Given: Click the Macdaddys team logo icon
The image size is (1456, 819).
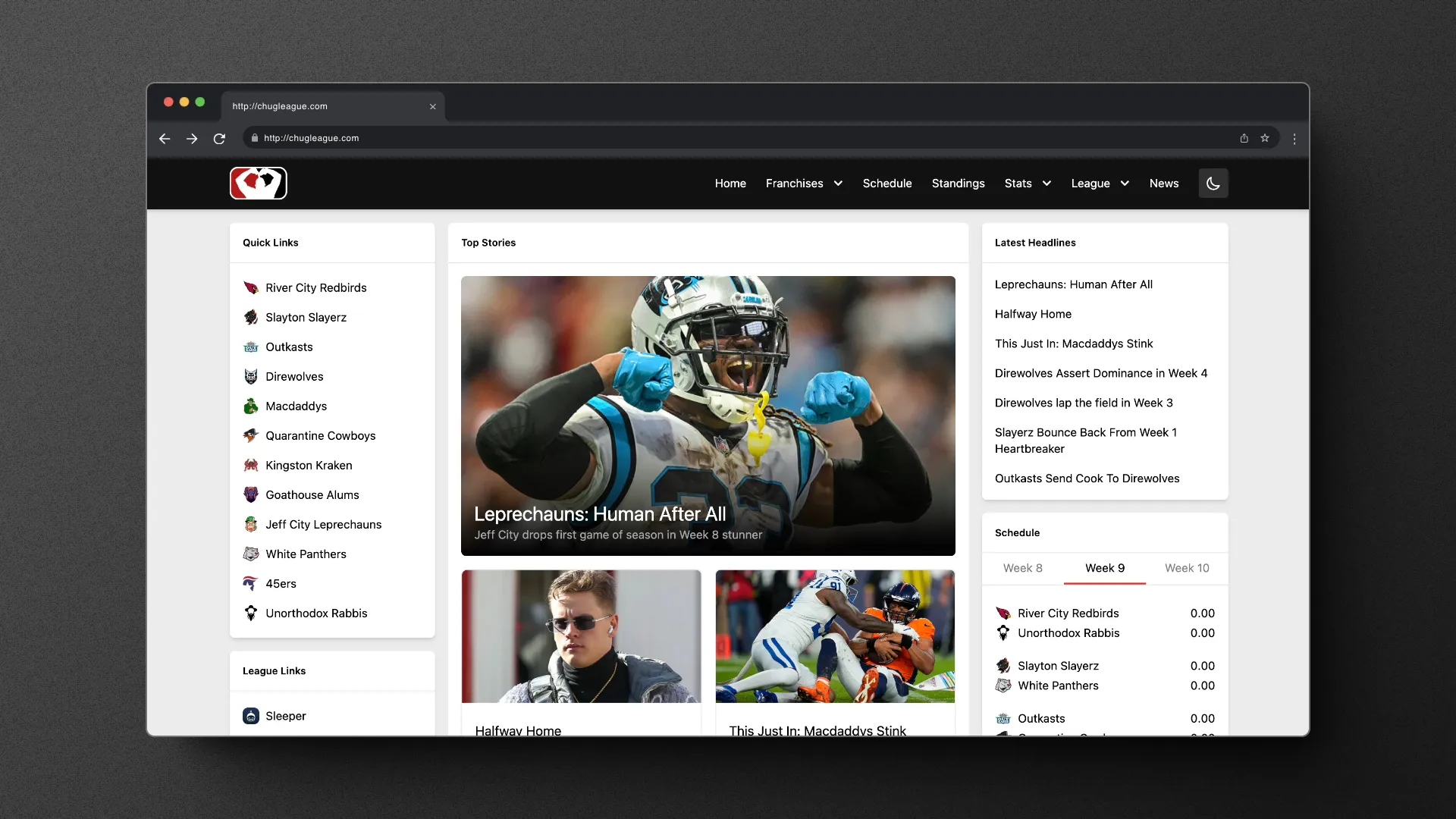Looking at the screenshot, I should point(251,406).
